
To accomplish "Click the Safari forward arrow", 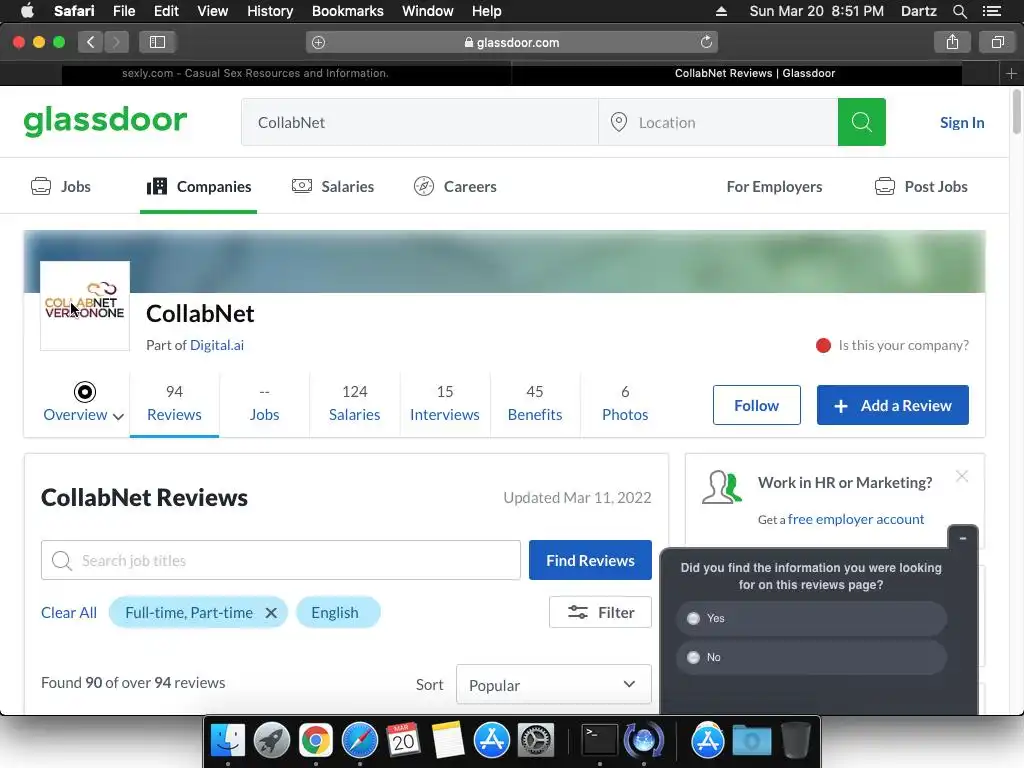I will click(x=116, y=42).
